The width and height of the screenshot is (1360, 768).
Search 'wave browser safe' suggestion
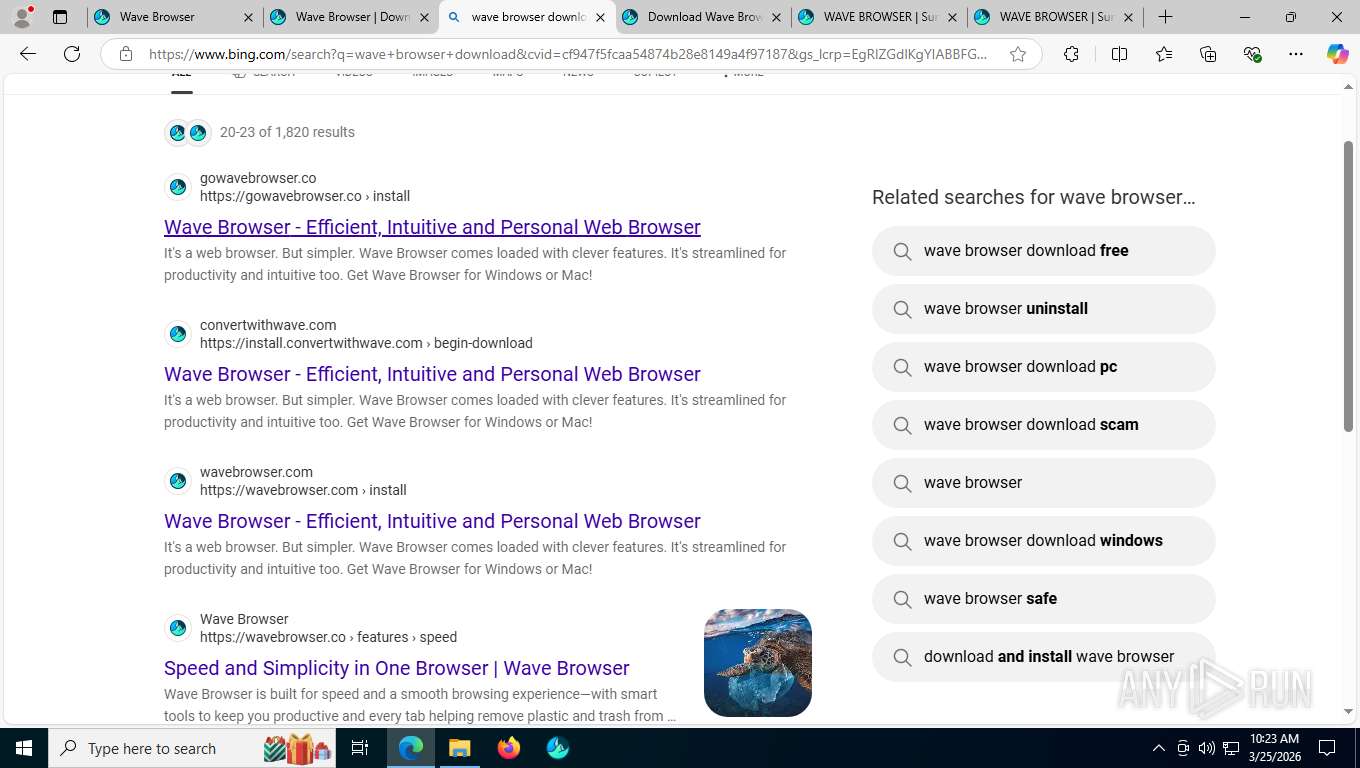click(1043, 599)
